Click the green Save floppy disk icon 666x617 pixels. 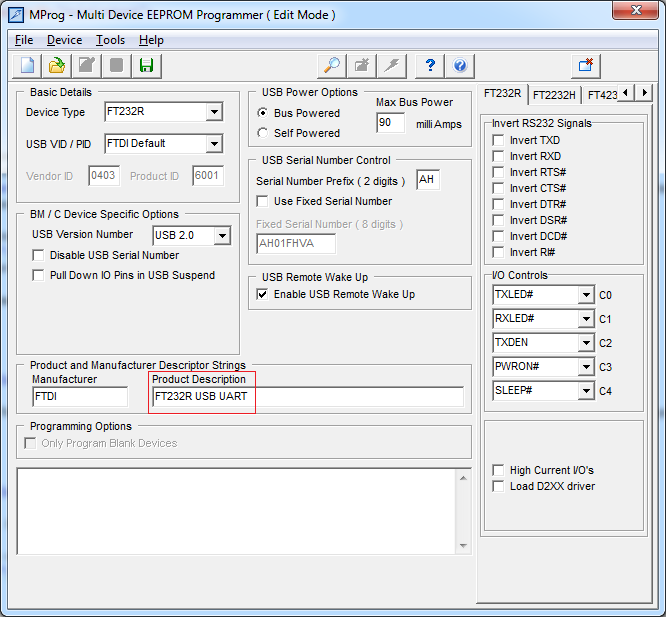[x=147, y=65]
